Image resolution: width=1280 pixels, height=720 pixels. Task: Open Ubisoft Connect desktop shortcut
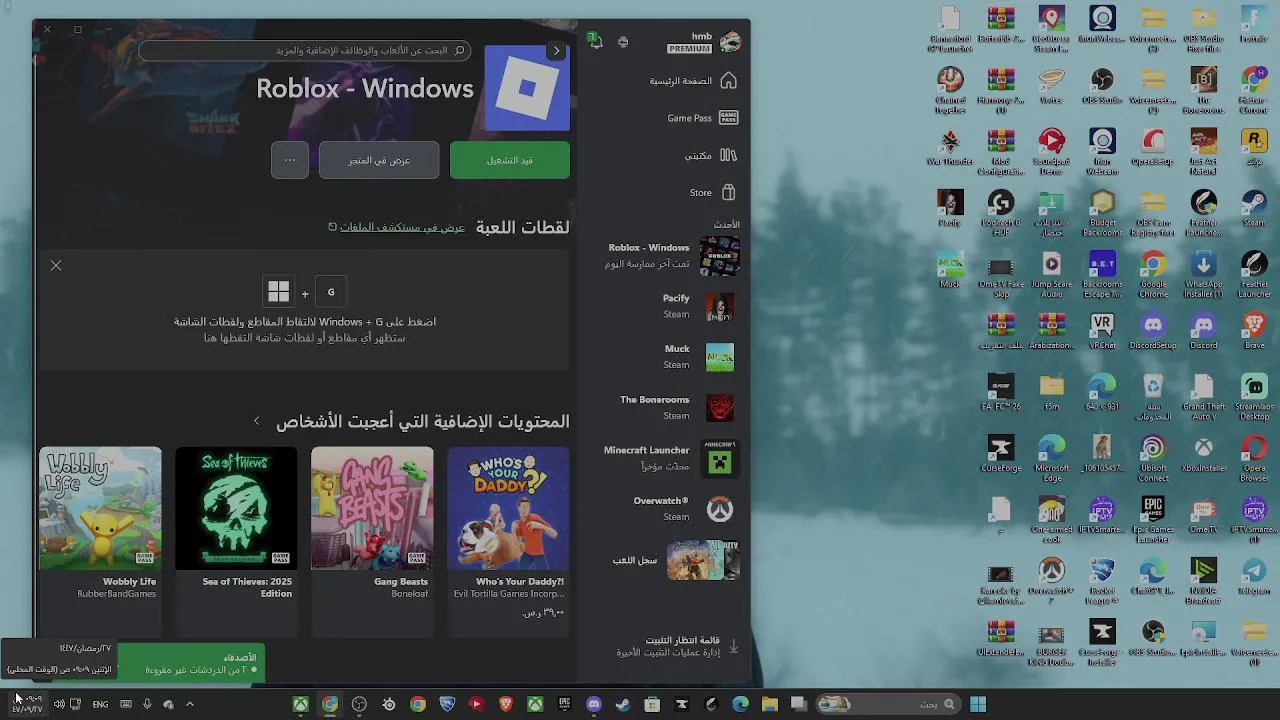(x=1153, y=458)
